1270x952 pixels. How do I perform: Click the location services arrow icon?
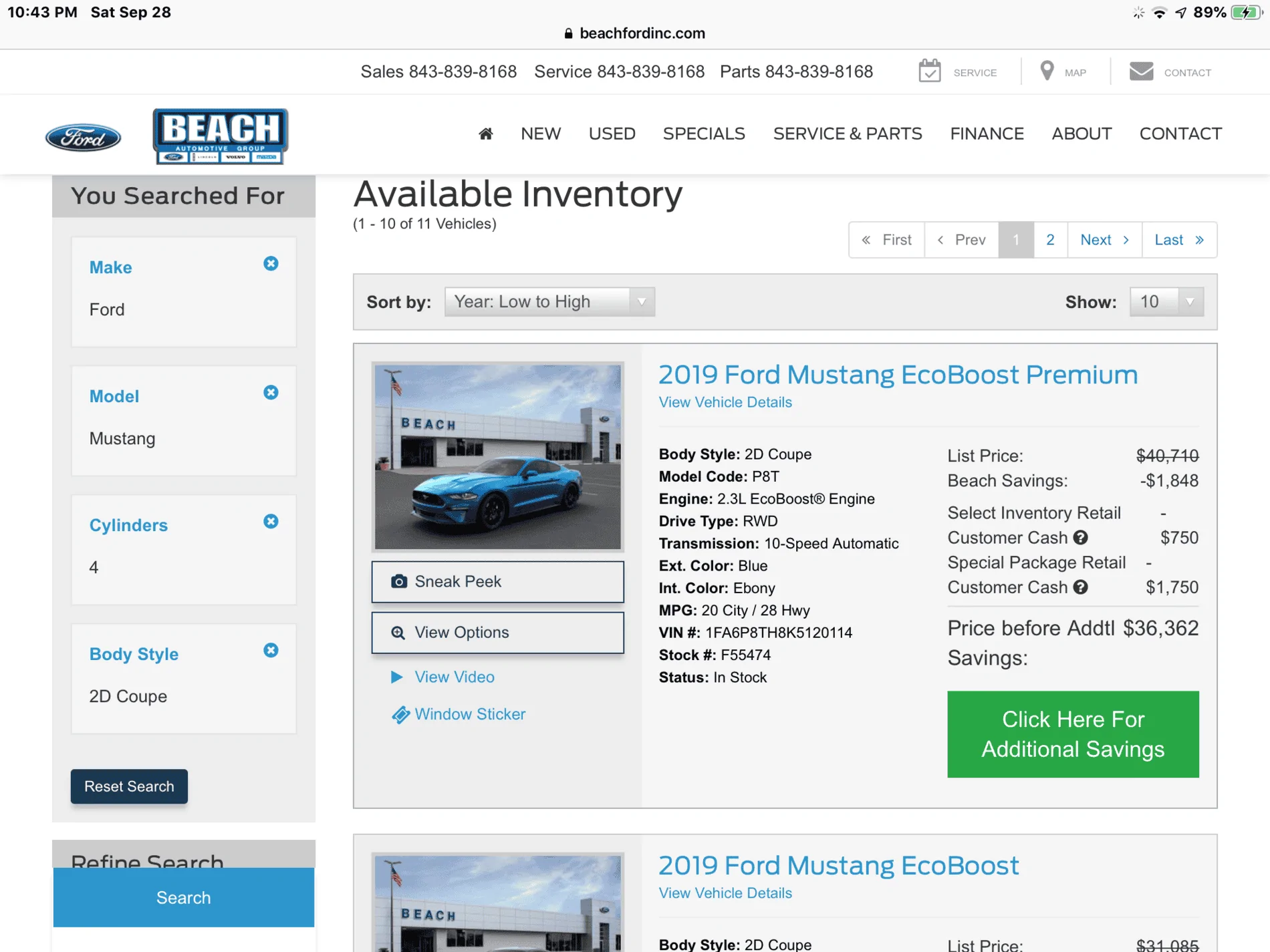pos(1181,13)
